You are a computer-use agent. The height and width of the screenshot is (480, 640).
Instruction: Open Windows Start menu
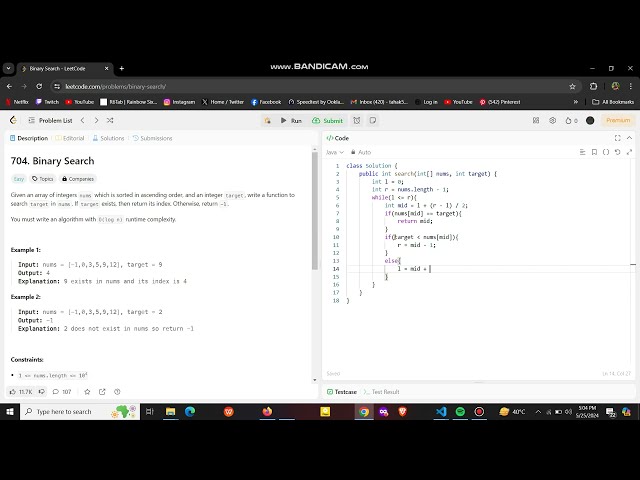(x=10, y=412)
